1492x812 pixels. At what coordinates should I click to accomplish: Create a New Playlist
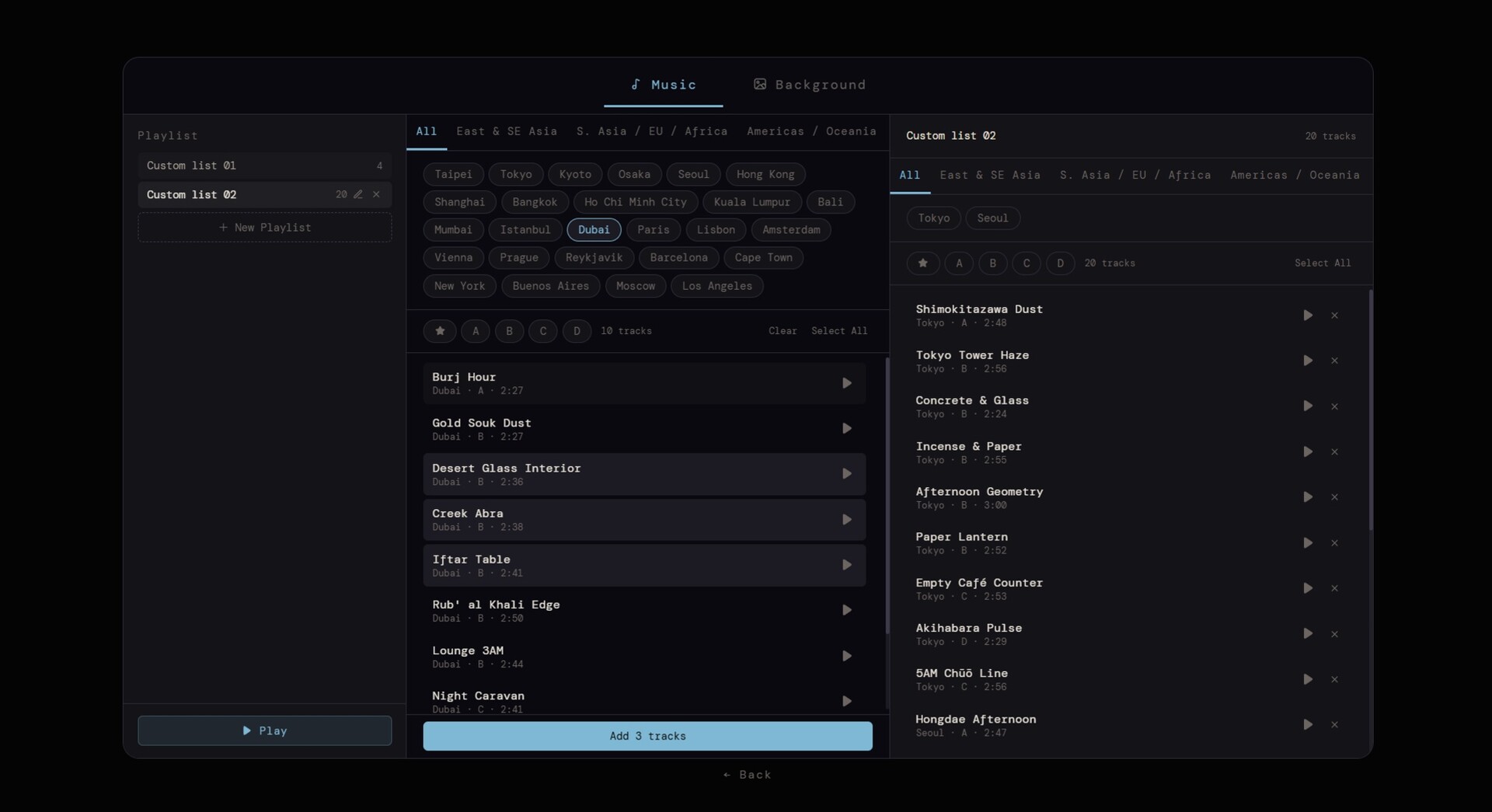265,228
